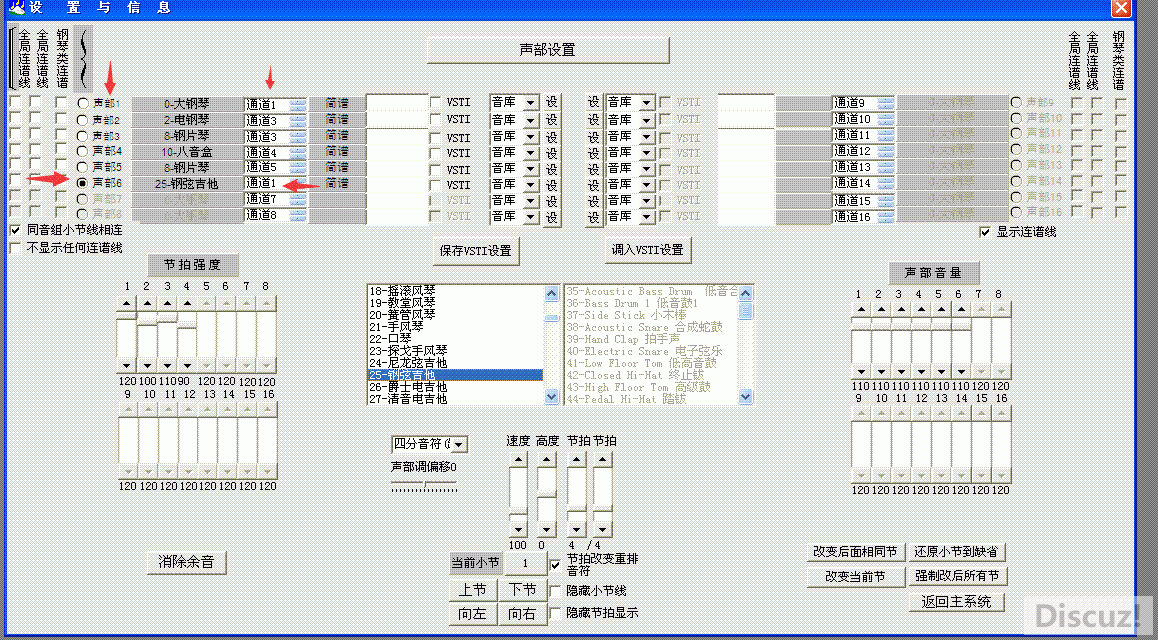Click 返回主系统 button

pyautogui.click(x=956, y=602)
